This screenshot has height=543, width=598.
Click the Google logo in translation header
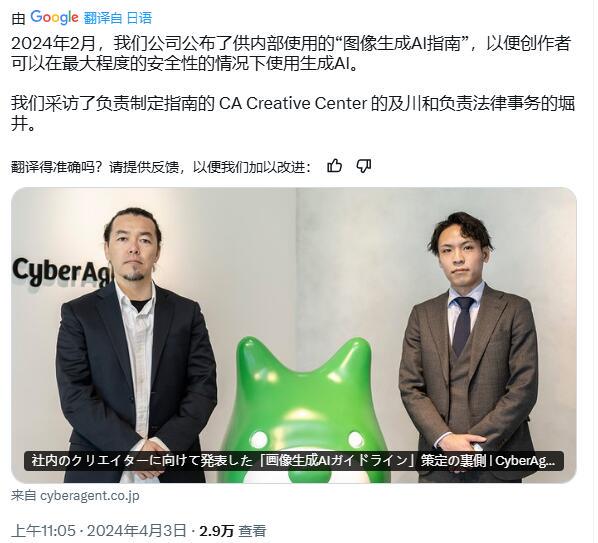(55, 17)
